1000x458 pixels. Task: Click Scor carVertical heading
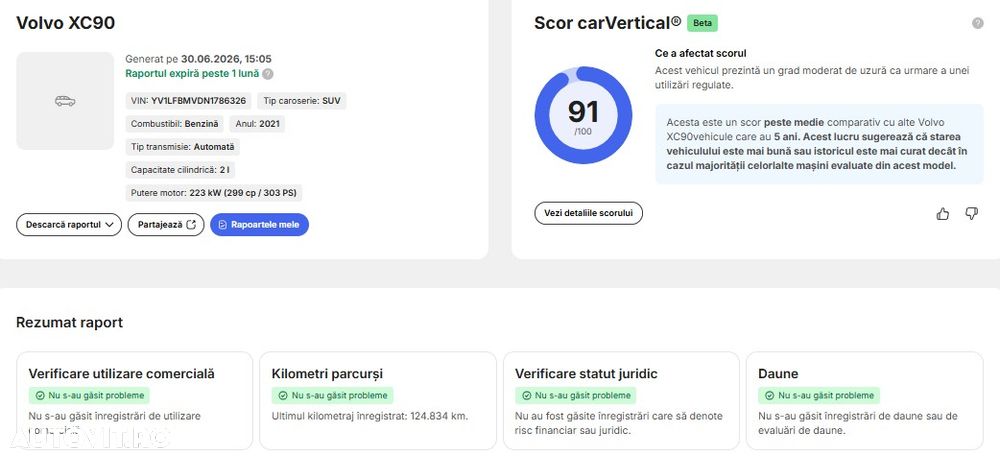pos(608,23)
